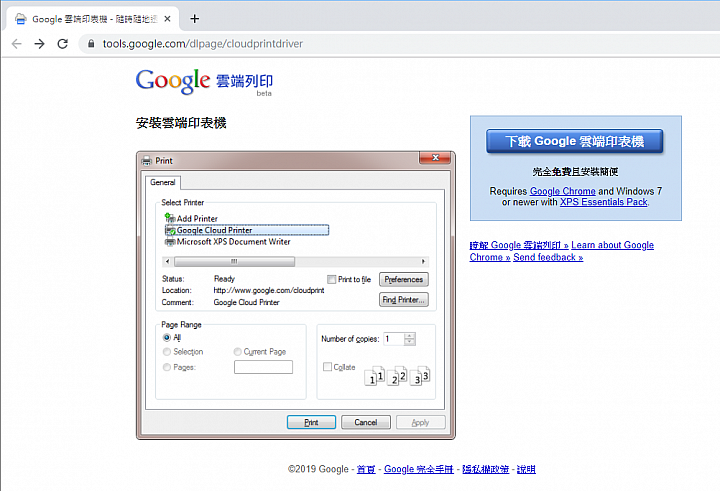Open footer Google complete guide link
Viewport: 720px width, 491px height.
tap(419, 469)
